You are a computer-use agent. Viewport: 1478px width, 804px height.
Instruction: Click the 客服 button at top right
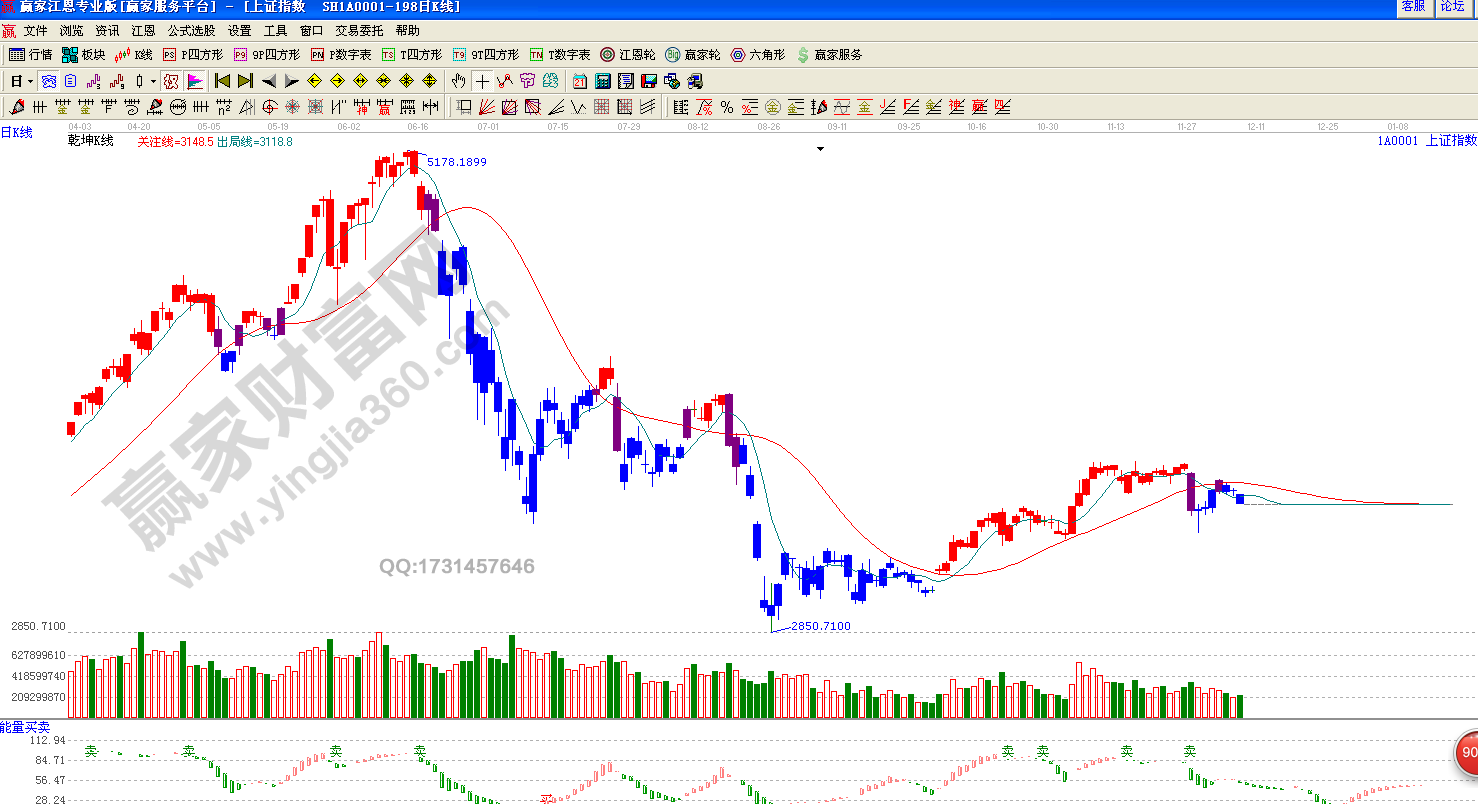(1413, 7)
